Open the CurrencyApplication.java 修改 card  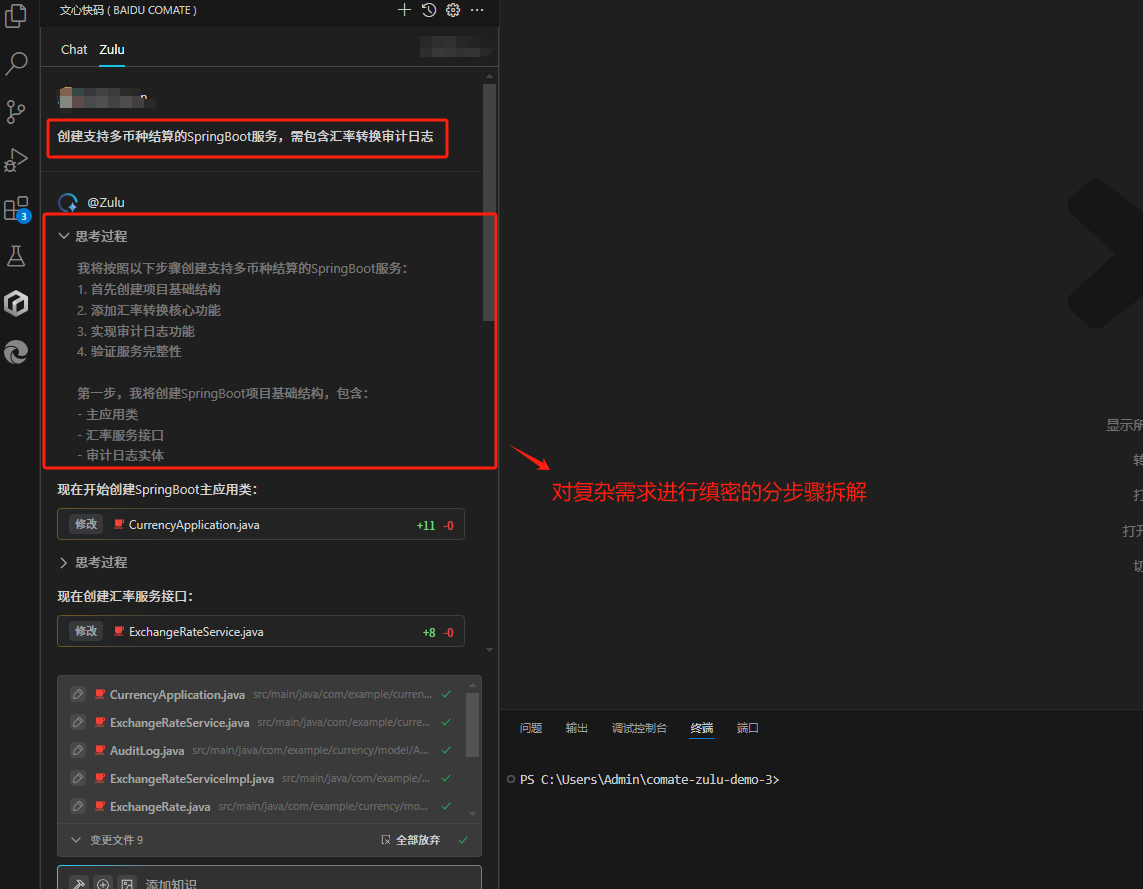coord(261,525)
